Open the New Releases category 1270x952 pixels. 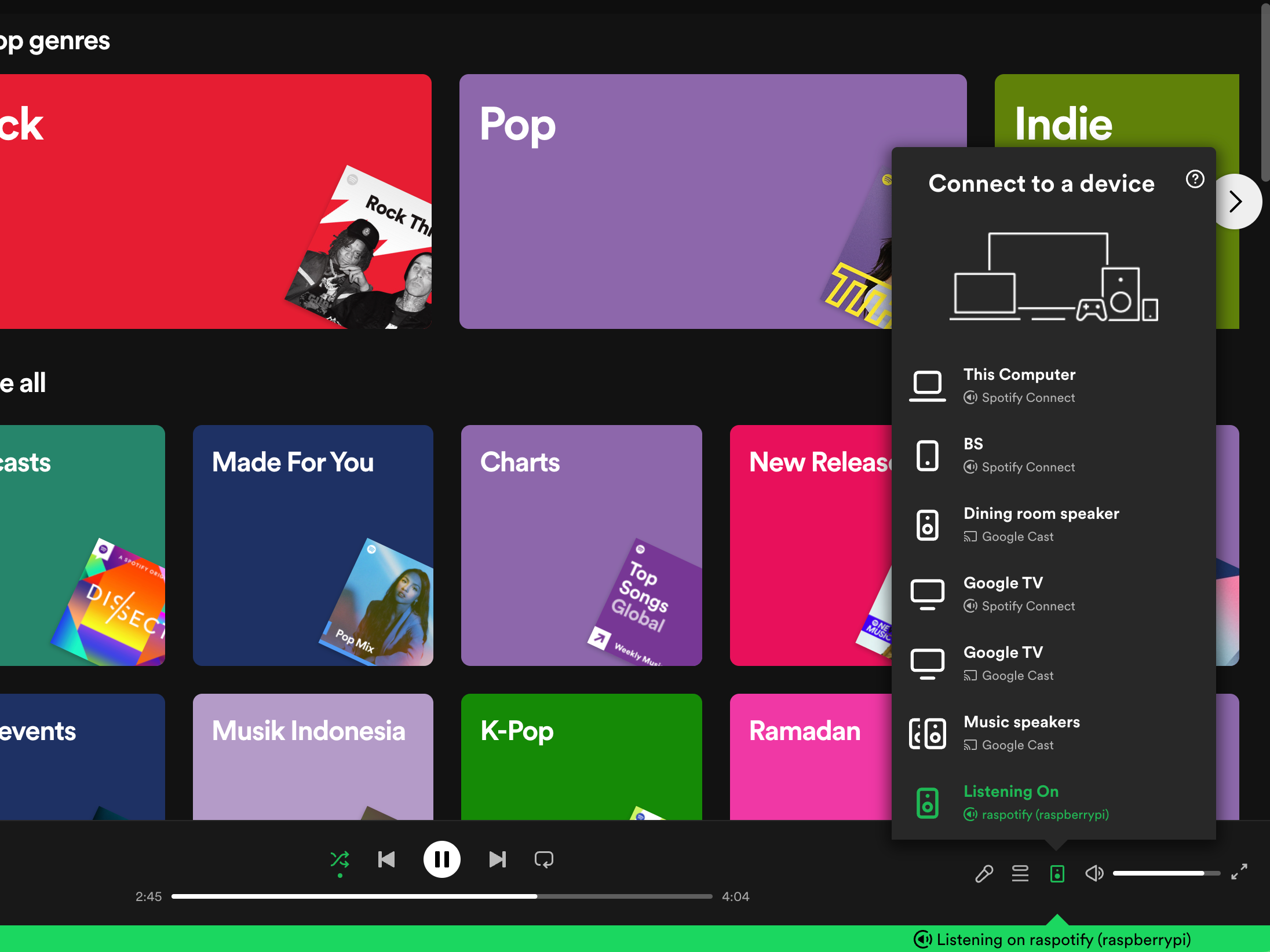click(811, 545)
